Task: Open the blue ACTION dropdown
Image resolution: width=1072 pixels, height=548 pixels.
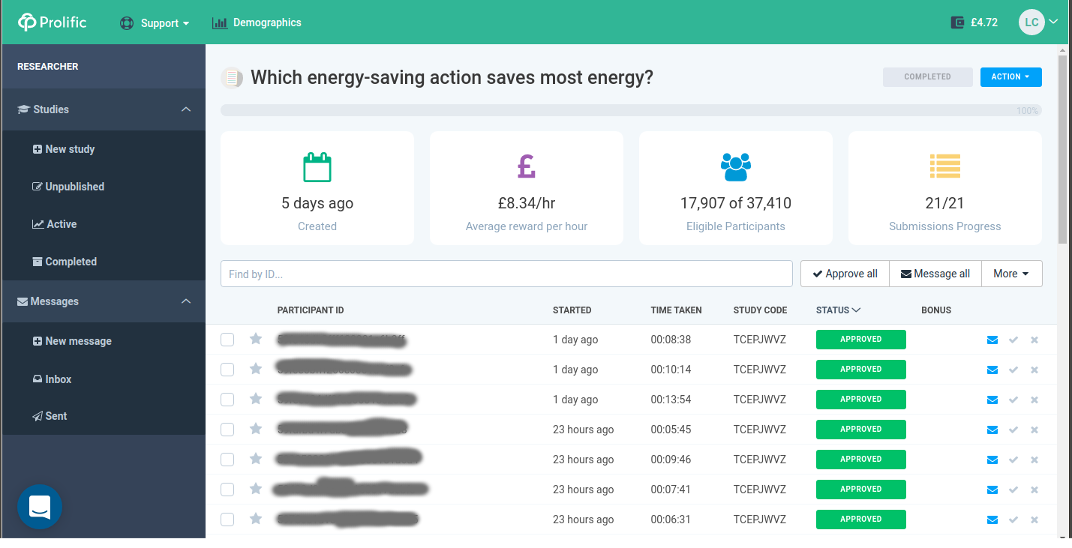Action: (1010, 77)
